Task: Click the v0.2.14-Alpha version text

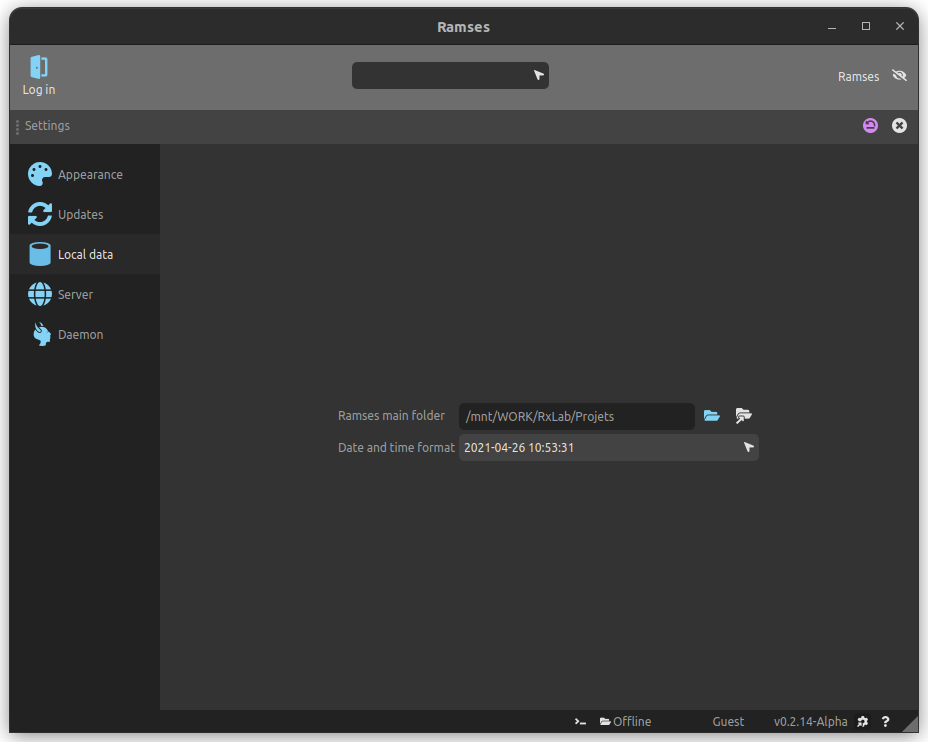Action: [810, 722]
